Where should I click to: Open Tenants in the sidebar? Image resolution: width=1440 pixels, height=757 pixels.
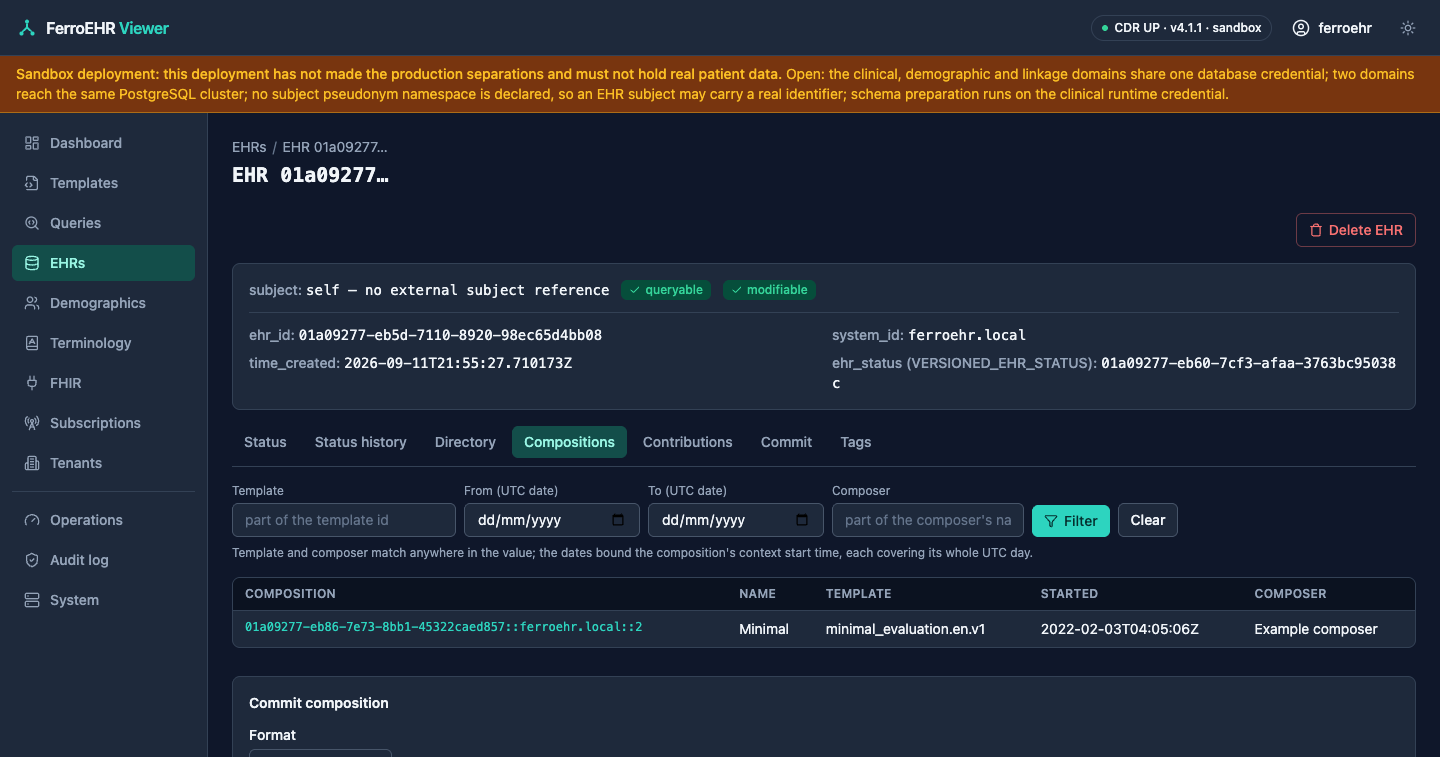click(x=103, y=463)
